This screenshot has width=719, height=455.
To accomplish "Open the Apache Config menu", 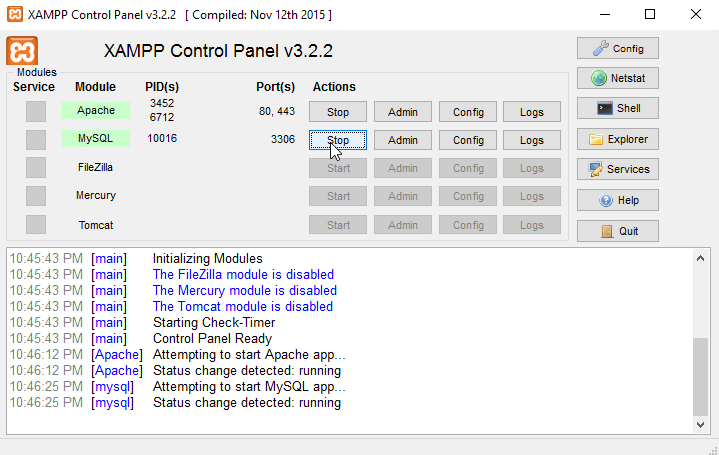I will pyautogui.click(x=468, y=112).
